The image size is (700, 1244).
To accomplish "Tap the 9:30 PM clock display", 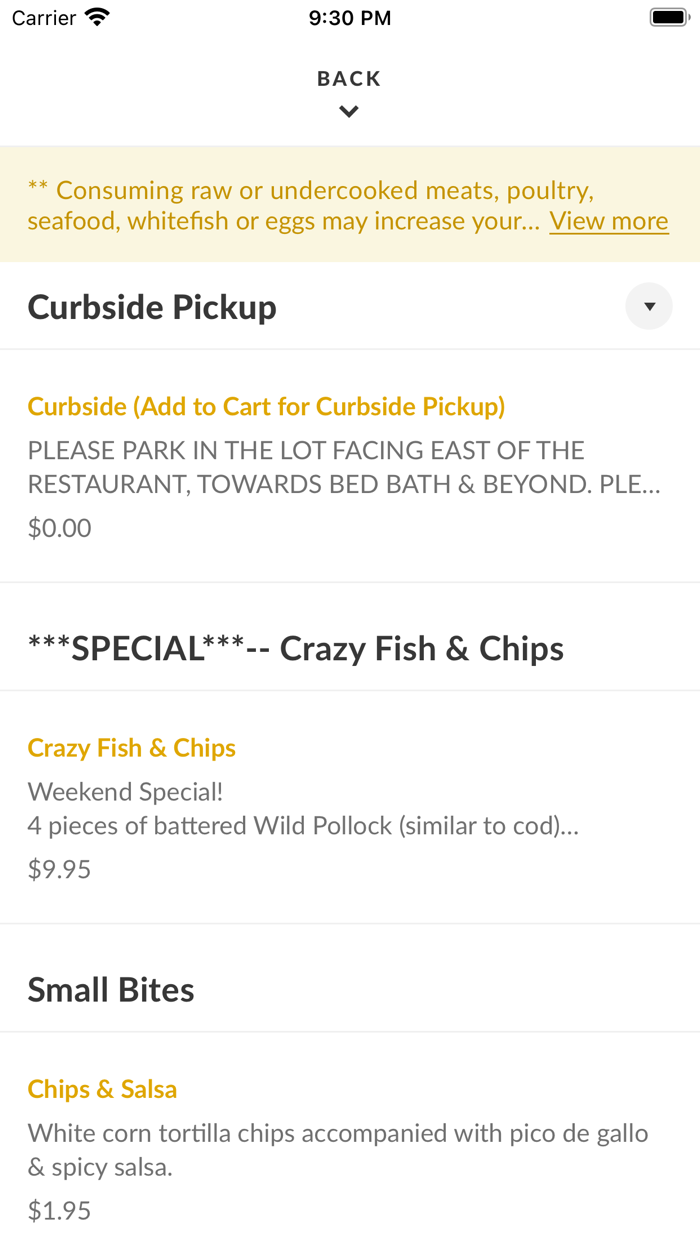I will pos(349,16).
